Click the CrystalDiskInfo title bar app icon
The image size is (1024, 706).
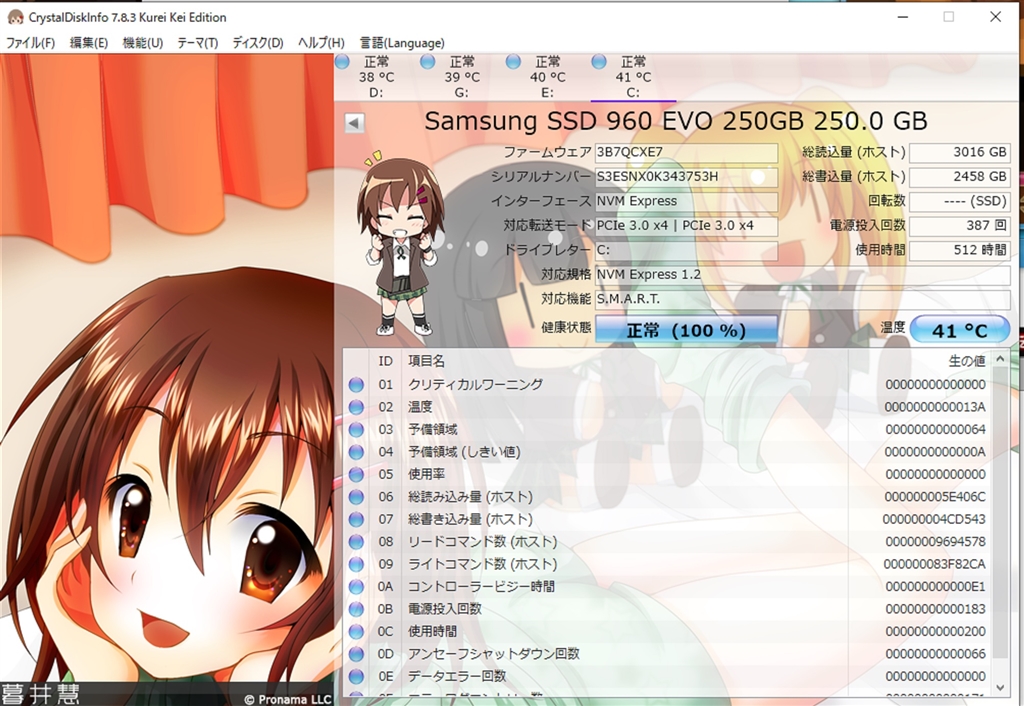pyautogui.click(x=15, y=17)
